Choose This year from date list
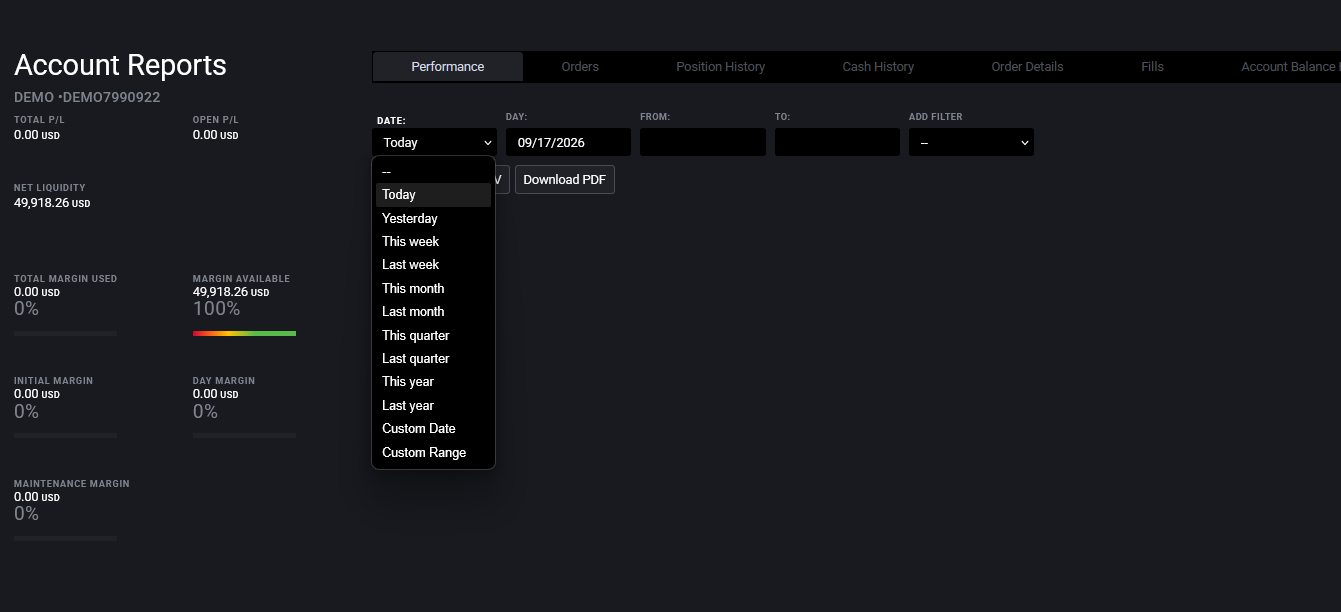This screenshot has height=612, width=1341. 433,381
